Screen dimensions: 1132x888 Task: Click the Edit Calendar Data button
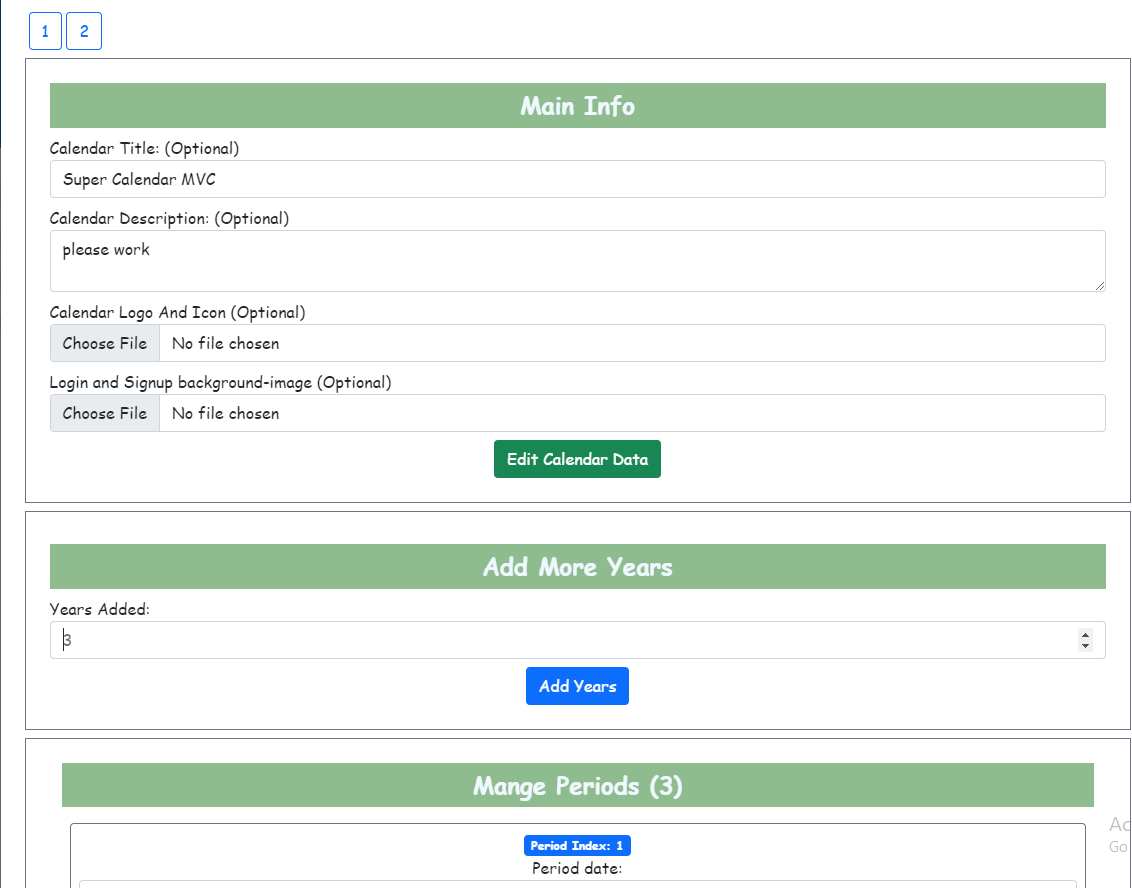pyautogui.click(x=577, y=459)
